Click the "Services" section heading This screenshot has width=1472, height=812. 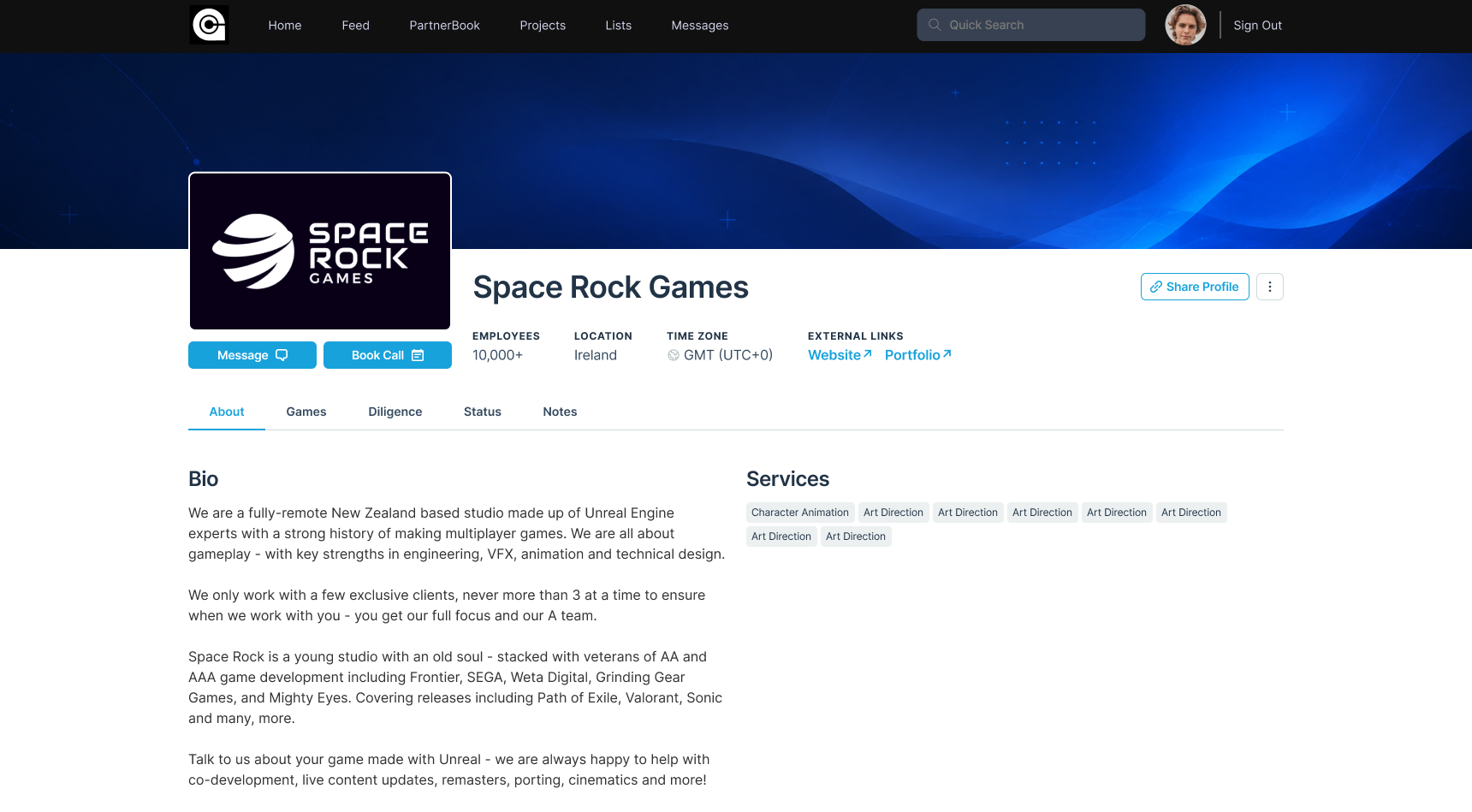(x=788, y=479)
